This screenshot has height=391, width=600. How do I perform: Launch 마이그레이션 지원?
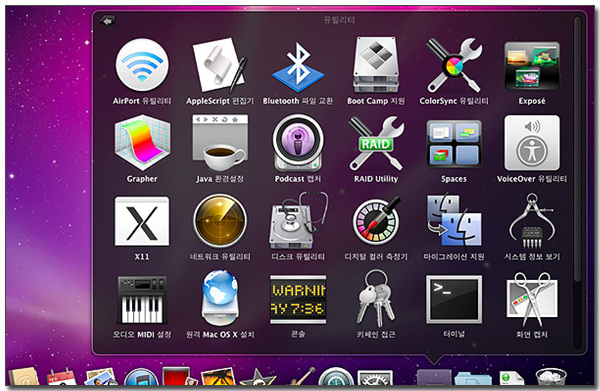[x=454, y=221]
